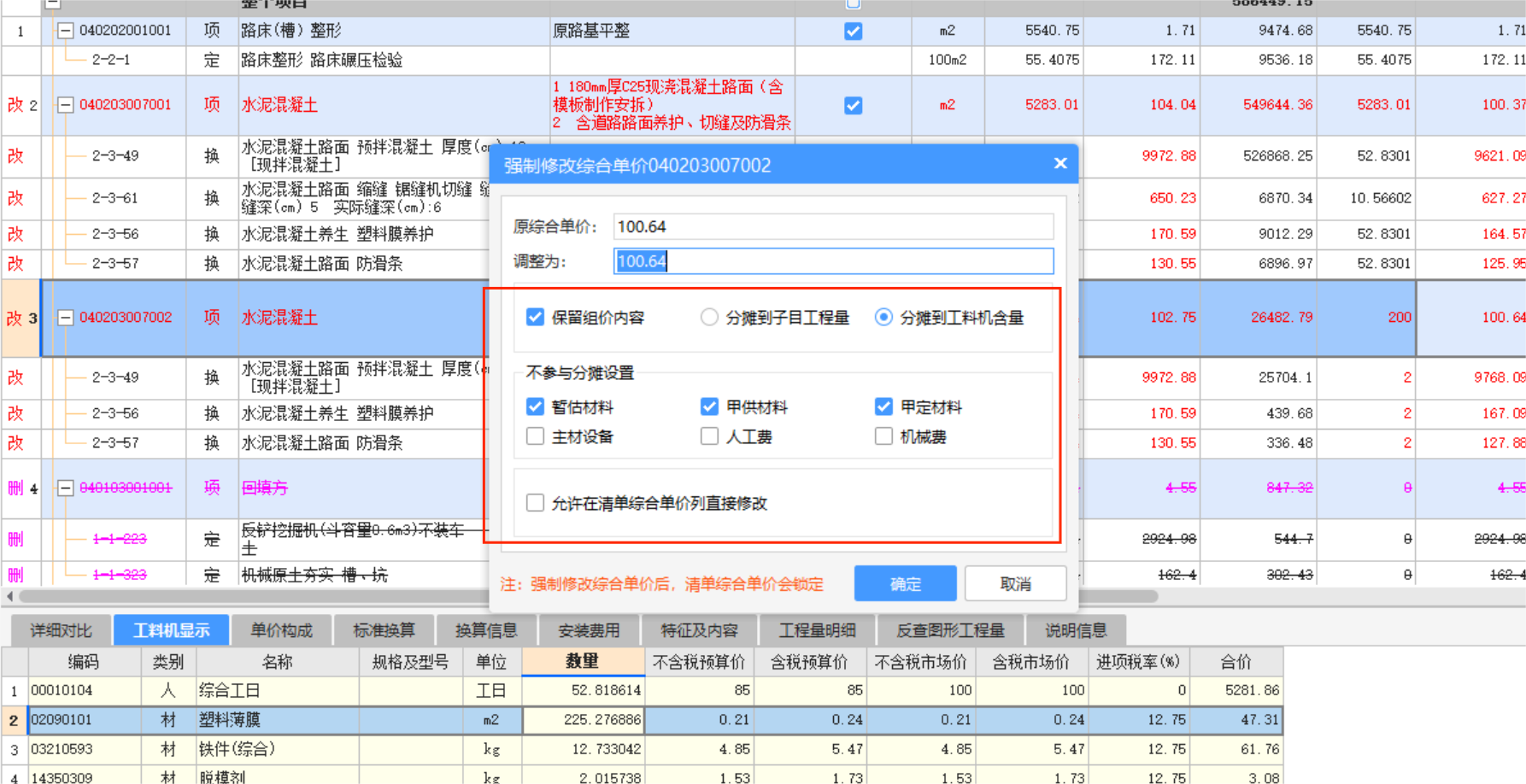
Task: Select the 综合工日 material row
Action: pos(642,690)
